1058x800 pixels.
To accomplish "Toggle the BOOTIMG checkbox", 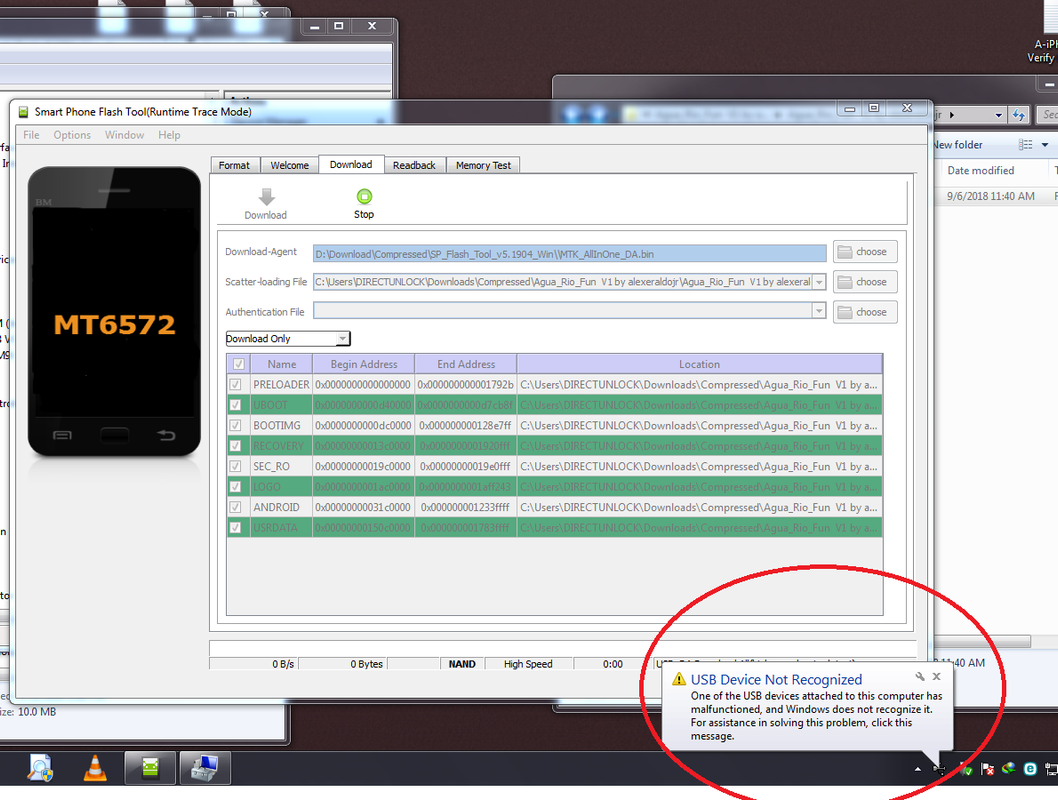I will pyautogui.click(x=235, y=426).
